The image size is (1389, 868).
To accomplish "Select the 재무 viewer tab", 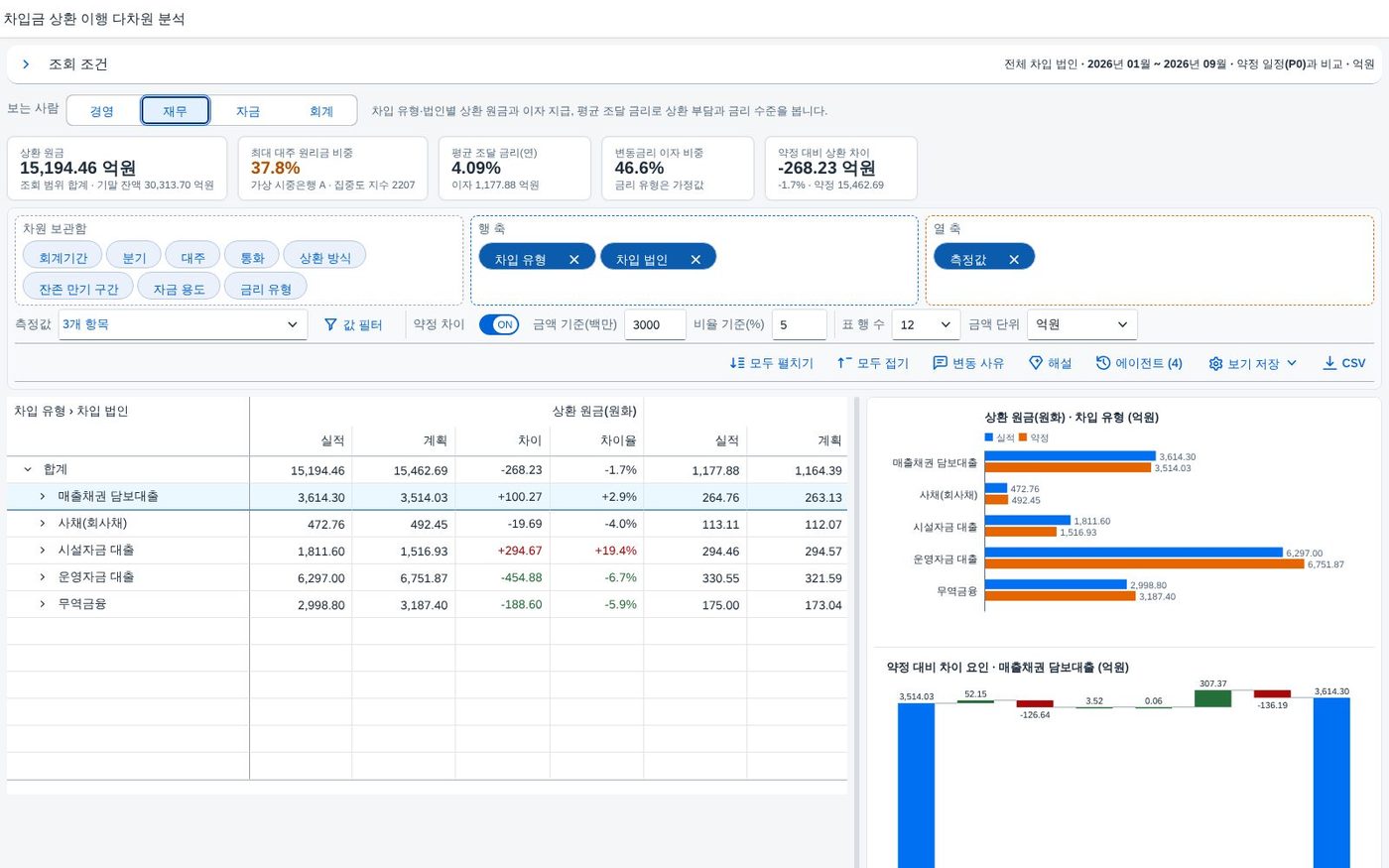I will (x=176, y=111).
